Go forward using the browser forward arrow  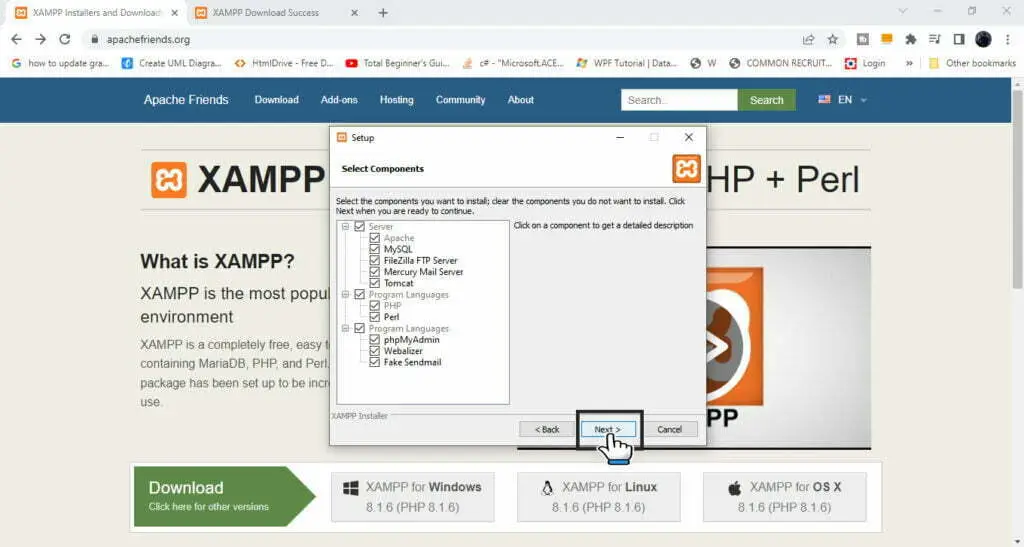click(40, 39)
